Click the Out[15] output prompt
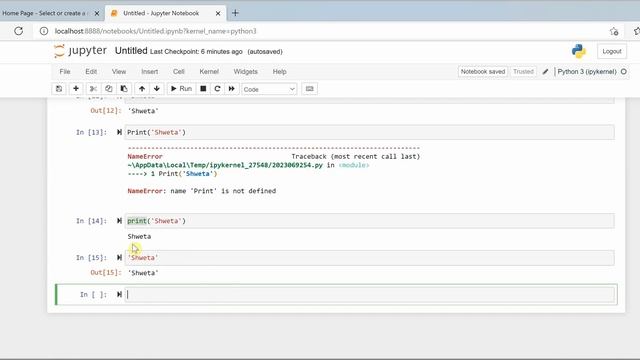The image size is (640, 360). point(106,273)
